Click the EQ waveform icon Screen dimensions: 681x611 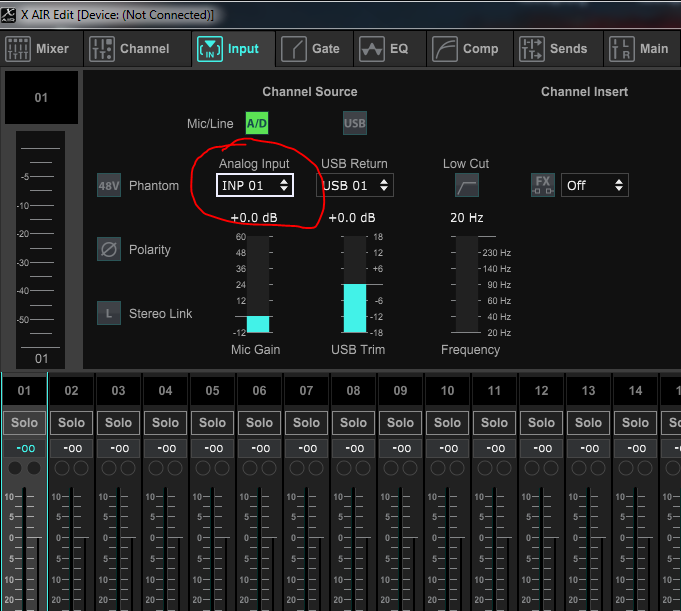[x=371, y=49]
